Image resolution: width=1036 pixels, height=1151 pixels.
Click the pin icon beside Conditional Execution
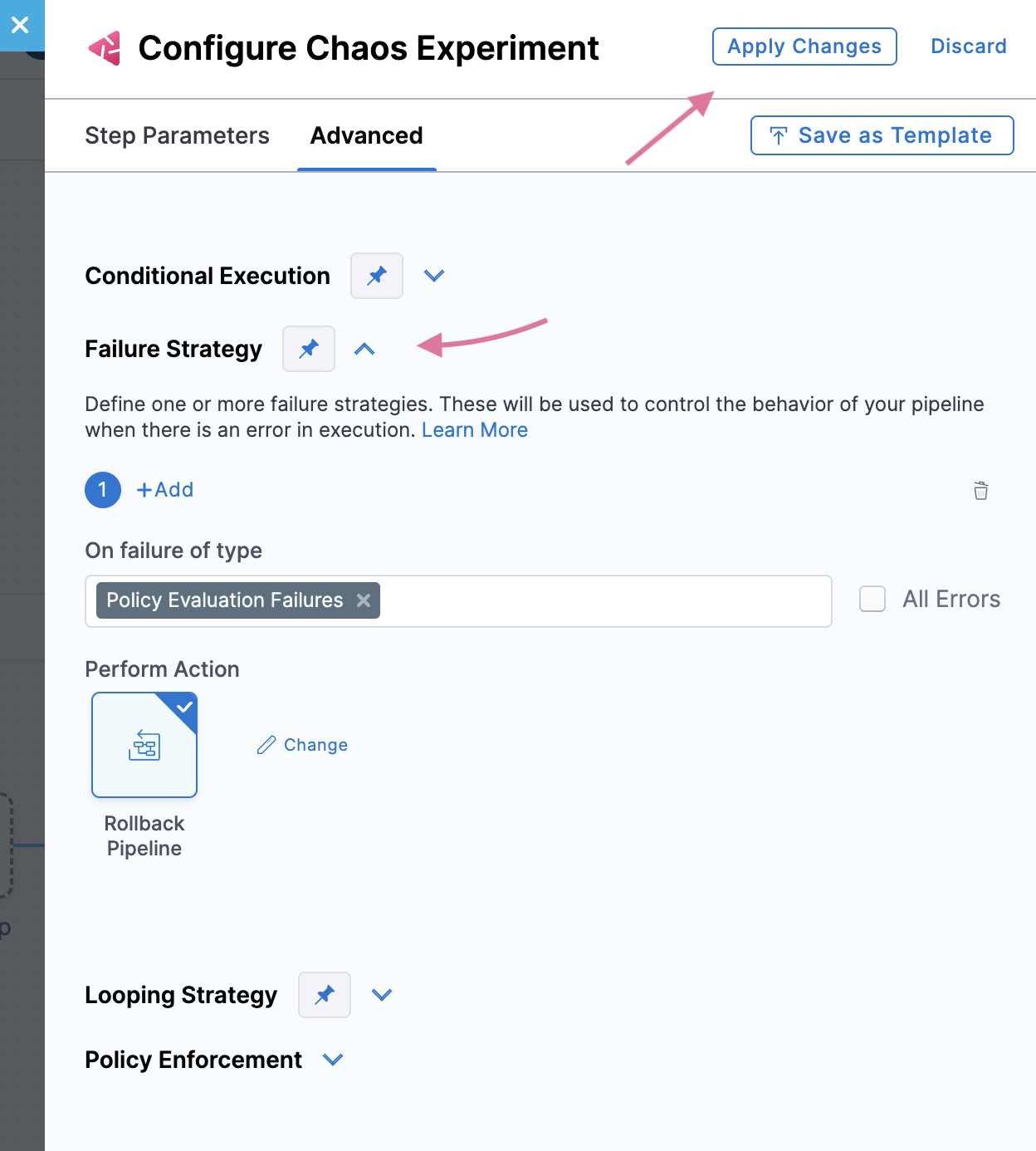(x=377, y=276)
